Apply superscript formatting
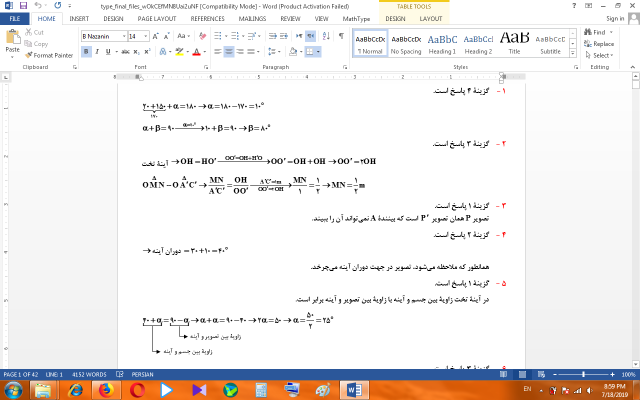 coord(147,52)
